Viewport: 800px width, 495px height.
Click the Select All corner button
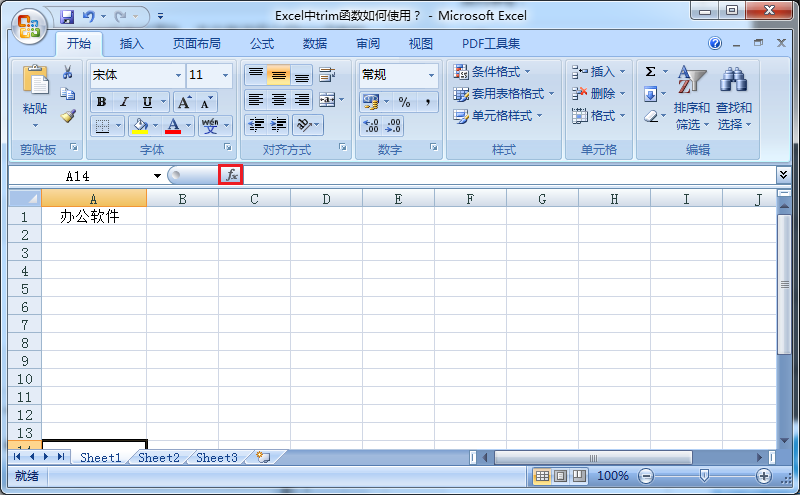tap(25, 198)
